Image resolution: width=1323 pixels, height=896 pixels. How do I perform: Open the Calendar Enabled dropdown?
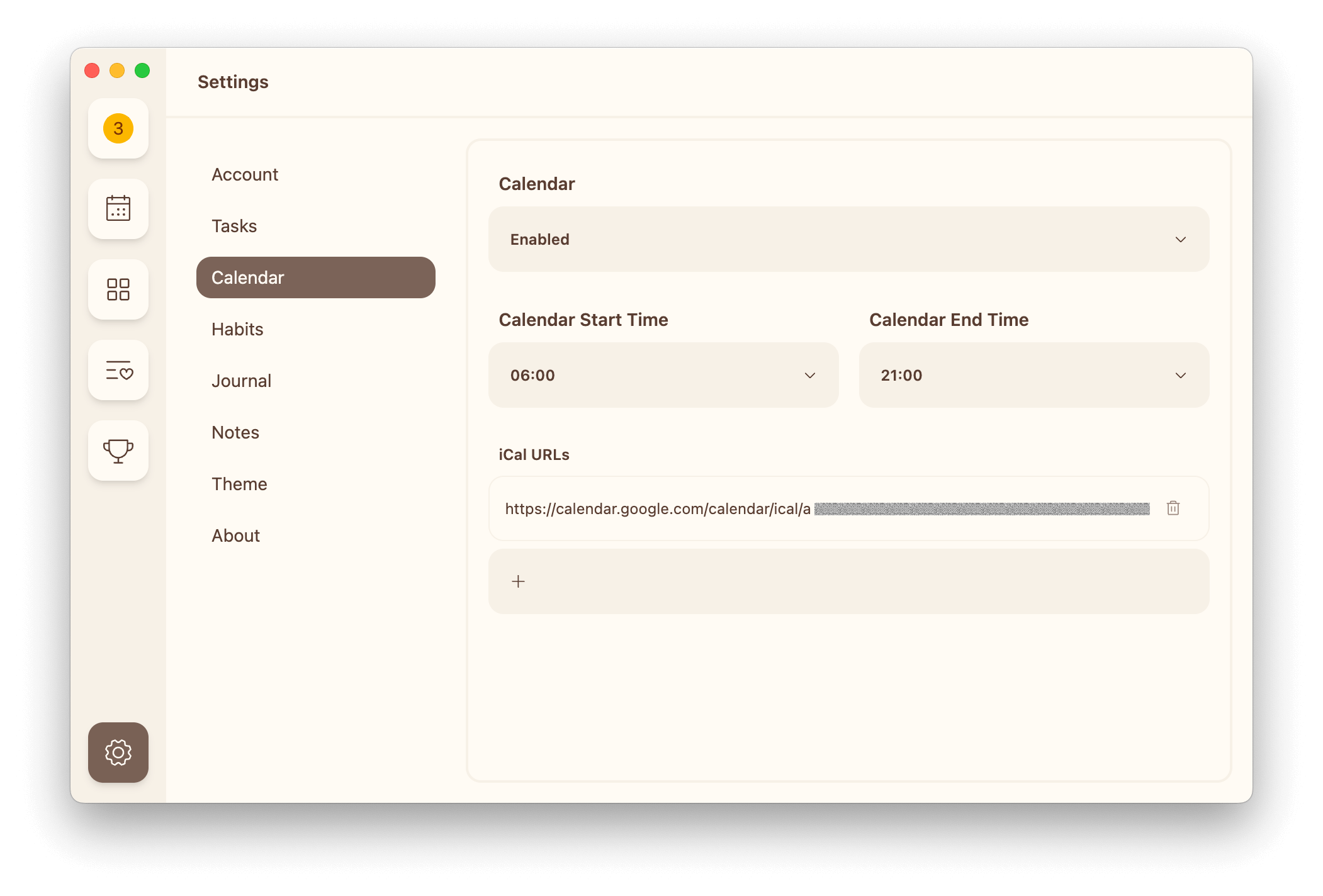click(848, 239)
